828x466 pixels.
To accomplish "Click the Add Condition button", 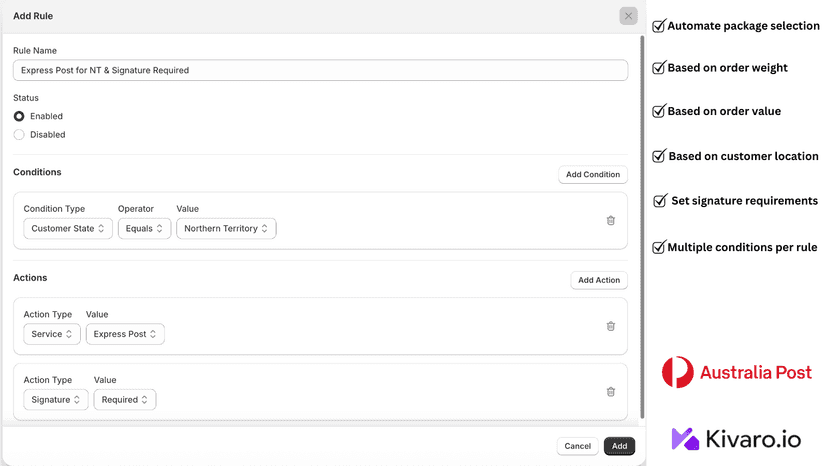I will pyautogui.click(x=592, y=174).
